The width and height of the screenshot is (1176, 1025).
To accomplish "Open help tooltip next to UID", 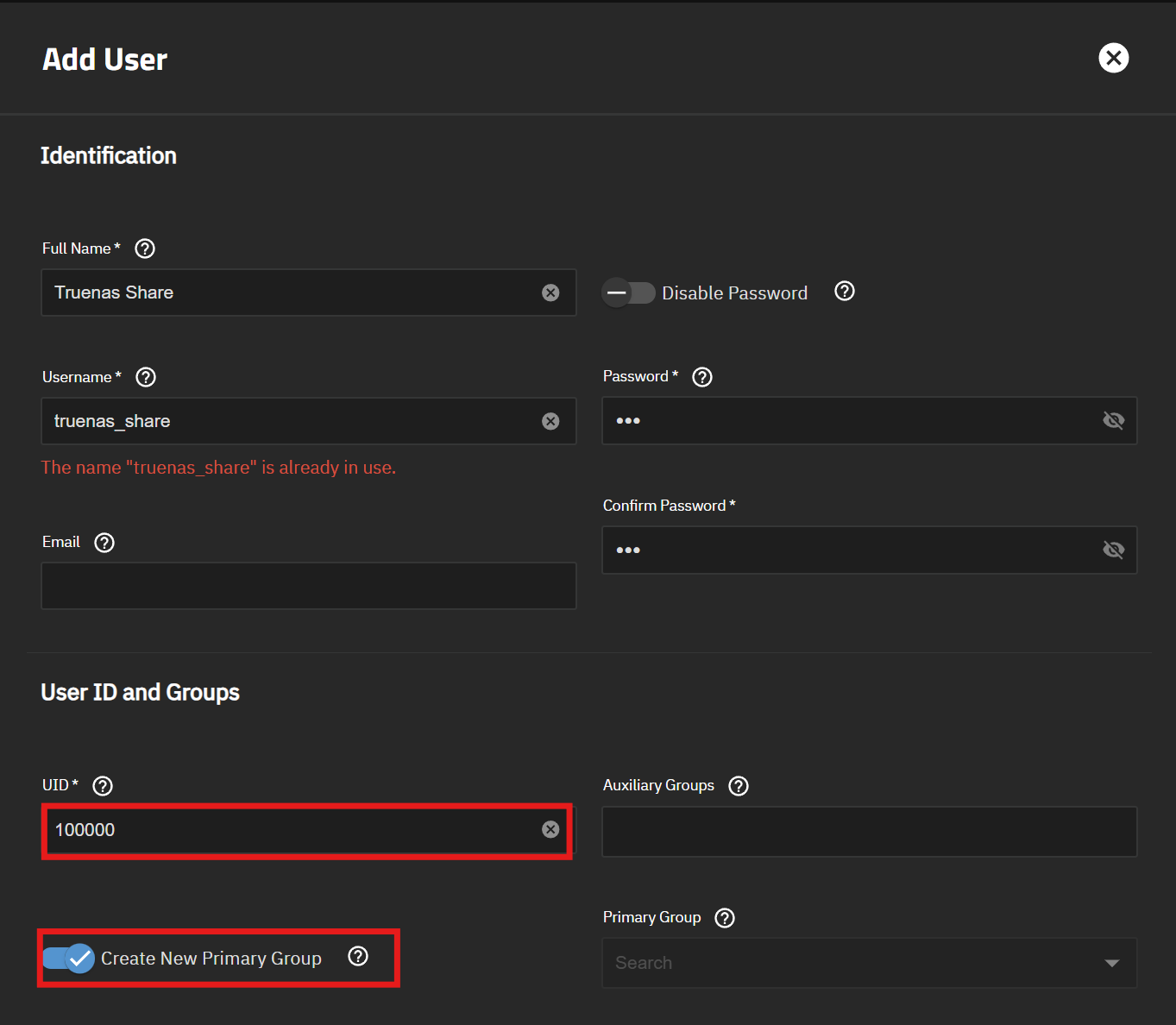I will click(103, 786).
